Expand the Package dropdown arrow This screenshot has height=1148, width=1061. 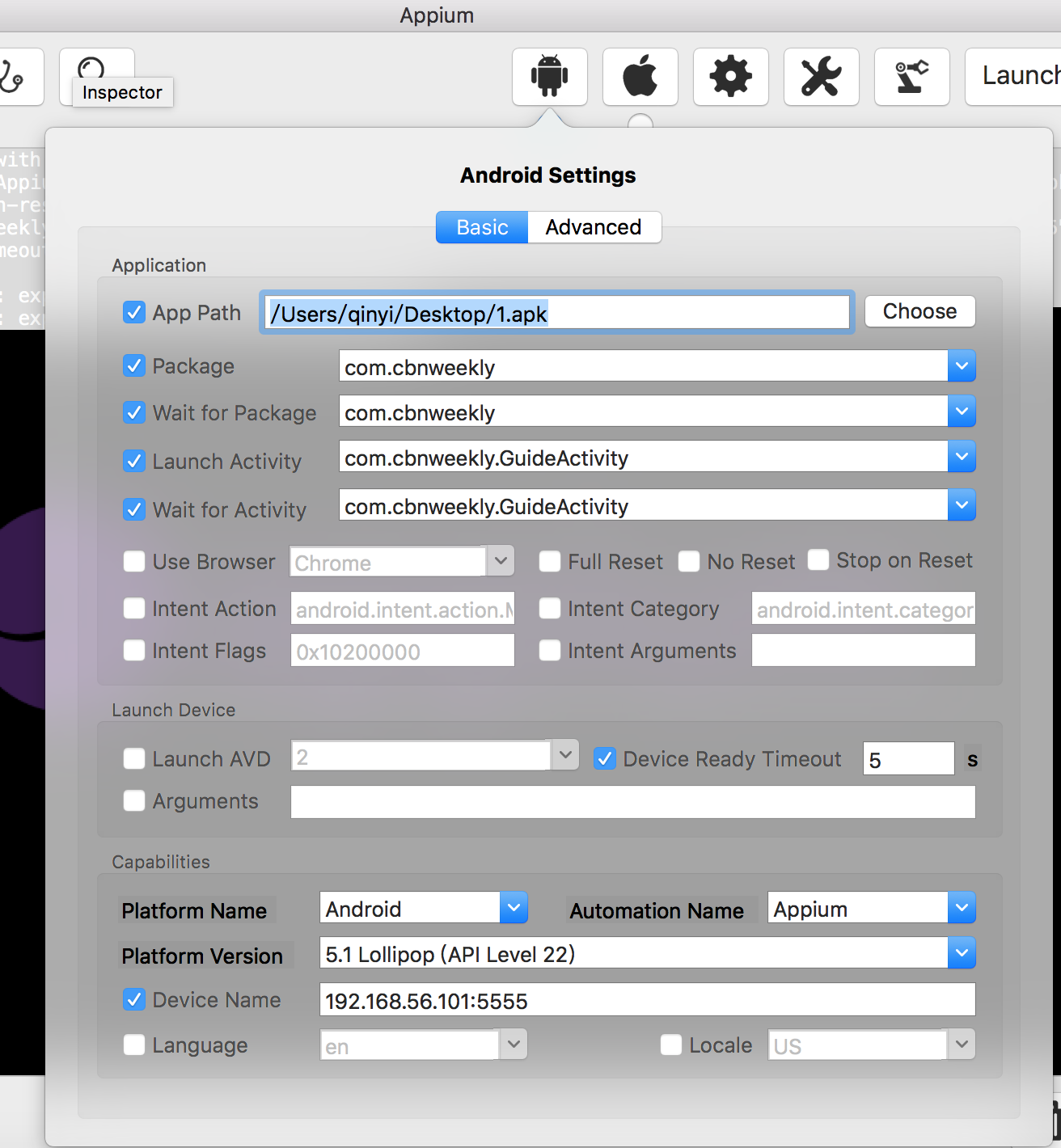coord(962,365)
